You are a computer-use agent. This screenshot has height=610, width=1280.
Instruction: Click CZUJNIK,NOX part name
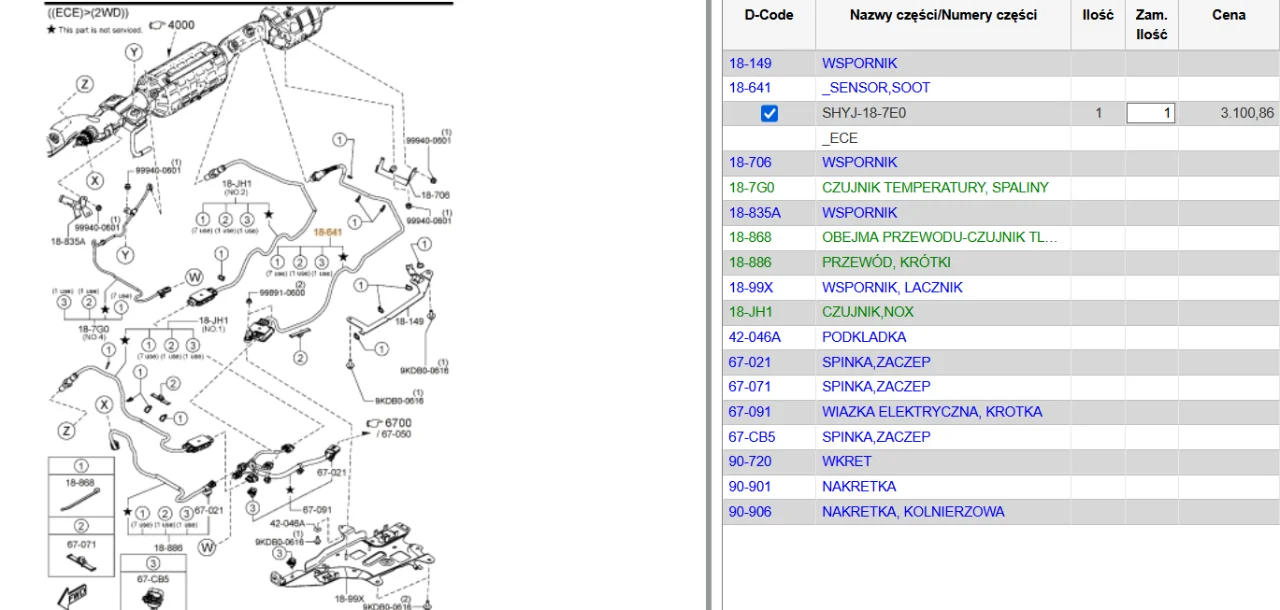[x=867, y=312]
